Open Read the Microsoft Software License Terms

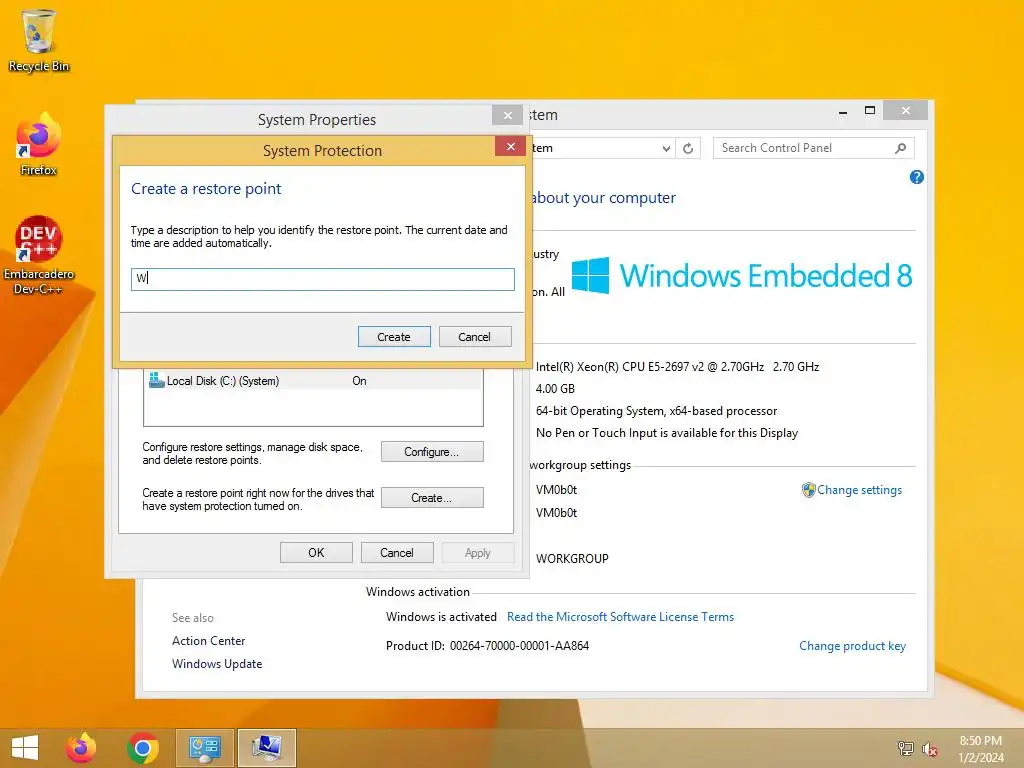click(x=620, y=616)
